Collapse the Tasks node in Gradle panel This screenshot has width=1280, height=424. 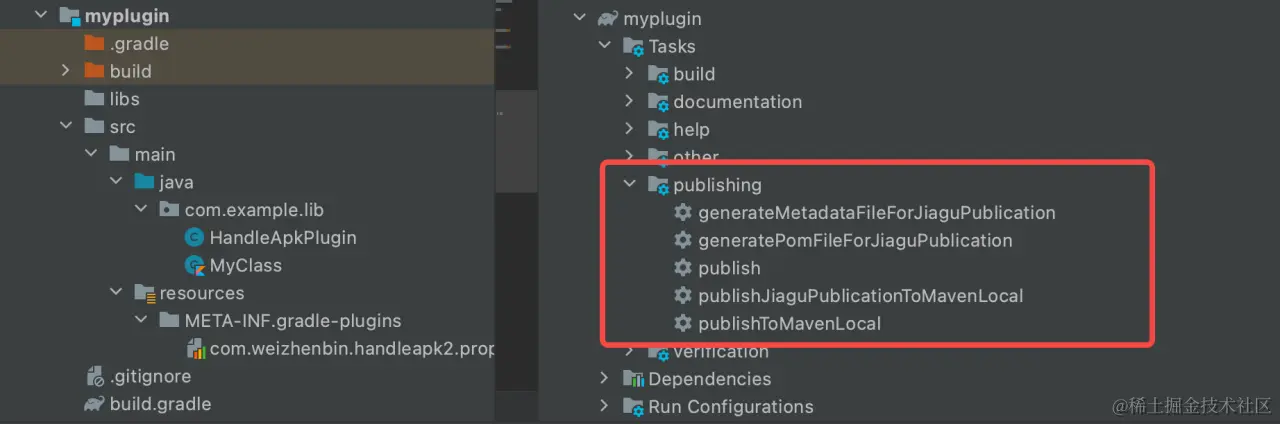(604, 46)
